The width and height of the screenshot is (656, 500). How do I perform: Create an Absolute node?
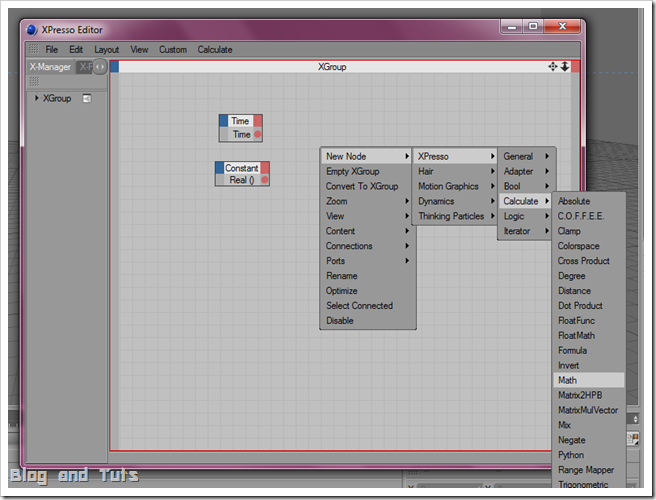click(x=589, y=201)
